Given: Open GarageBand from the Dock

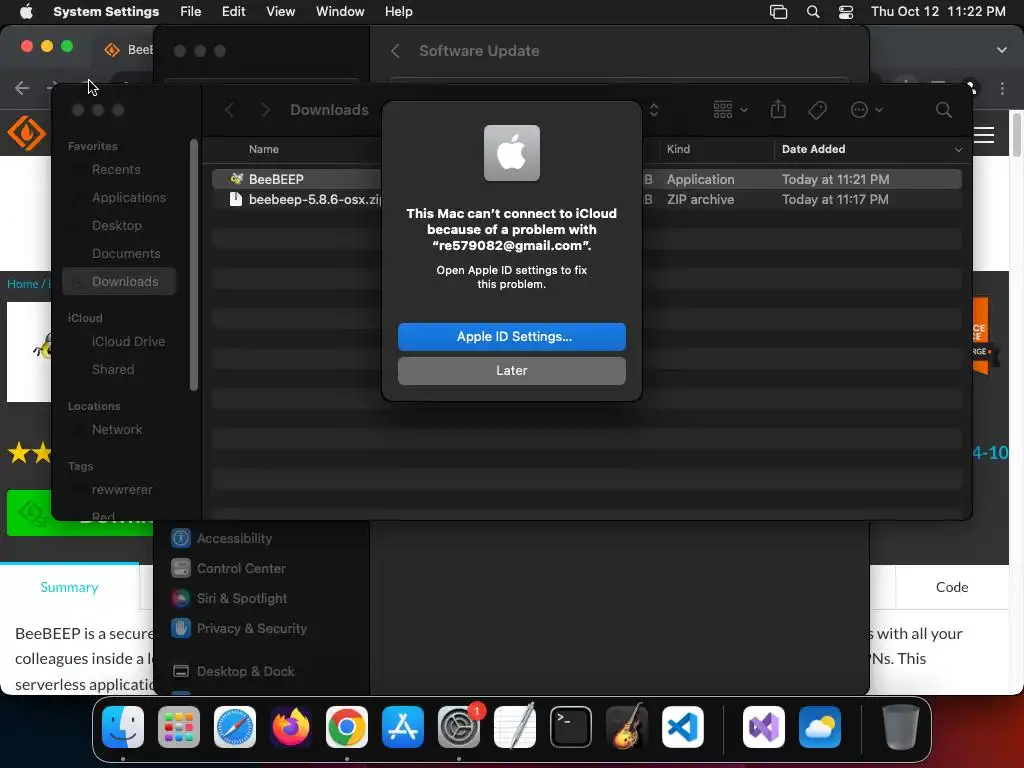Looking at the screenshot, I should click(627, 727).
